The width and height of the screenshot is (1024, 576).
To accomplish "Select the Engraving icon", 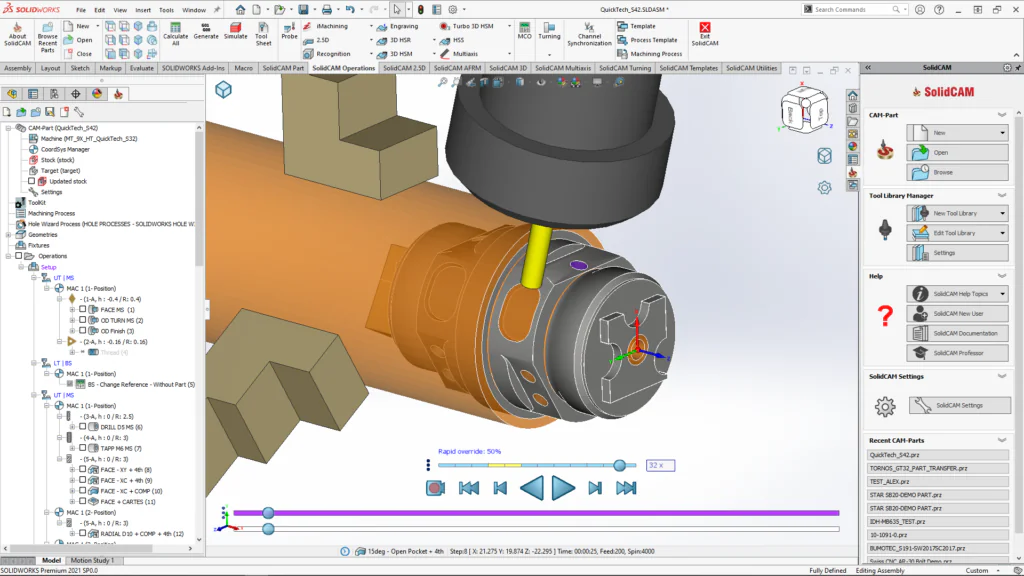I will coord(381,26).
